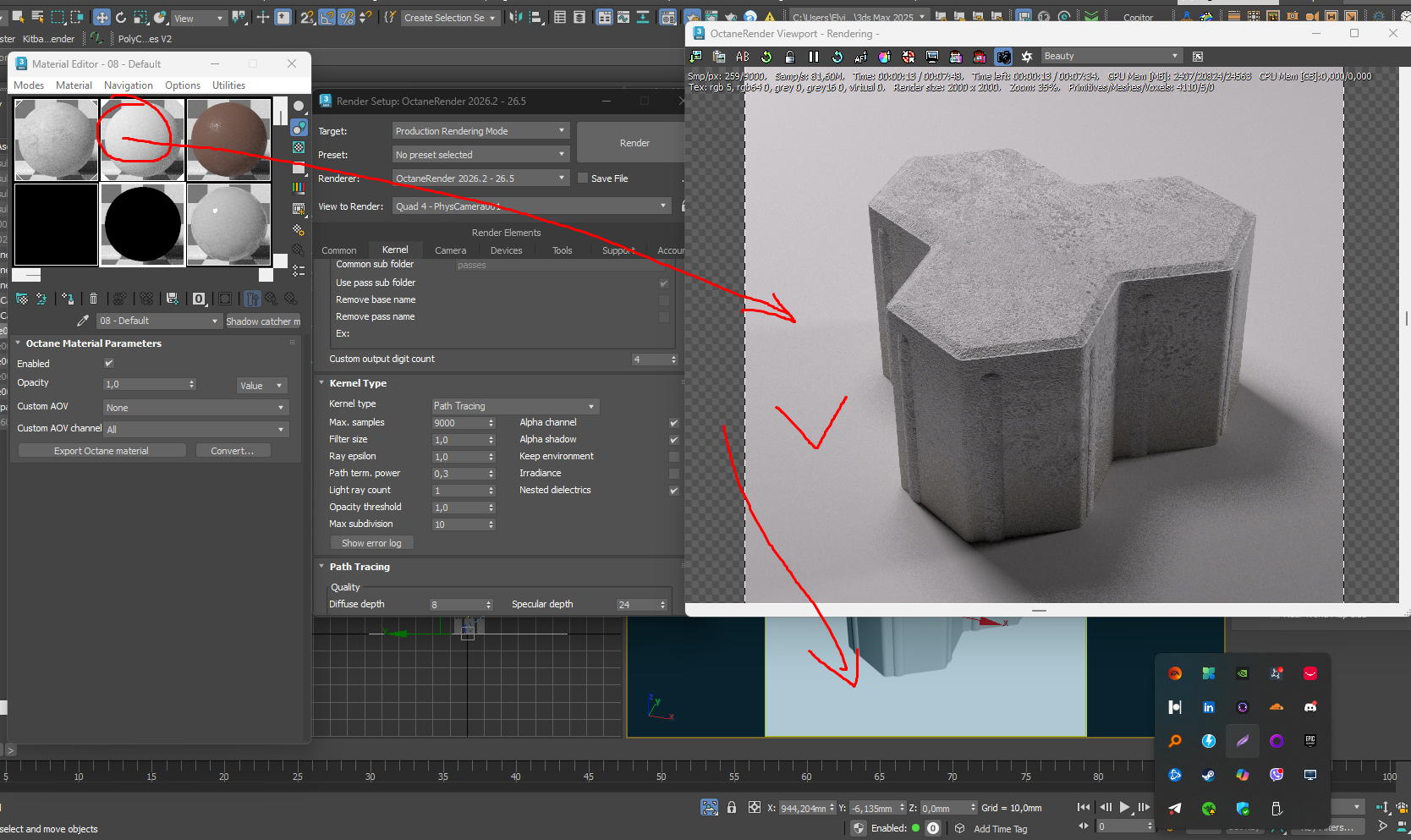This screenshot has height=840, width=1411.
Task: Open the Custom AOV dropdown
Action: pyautogui.click(x=195, y=408)
